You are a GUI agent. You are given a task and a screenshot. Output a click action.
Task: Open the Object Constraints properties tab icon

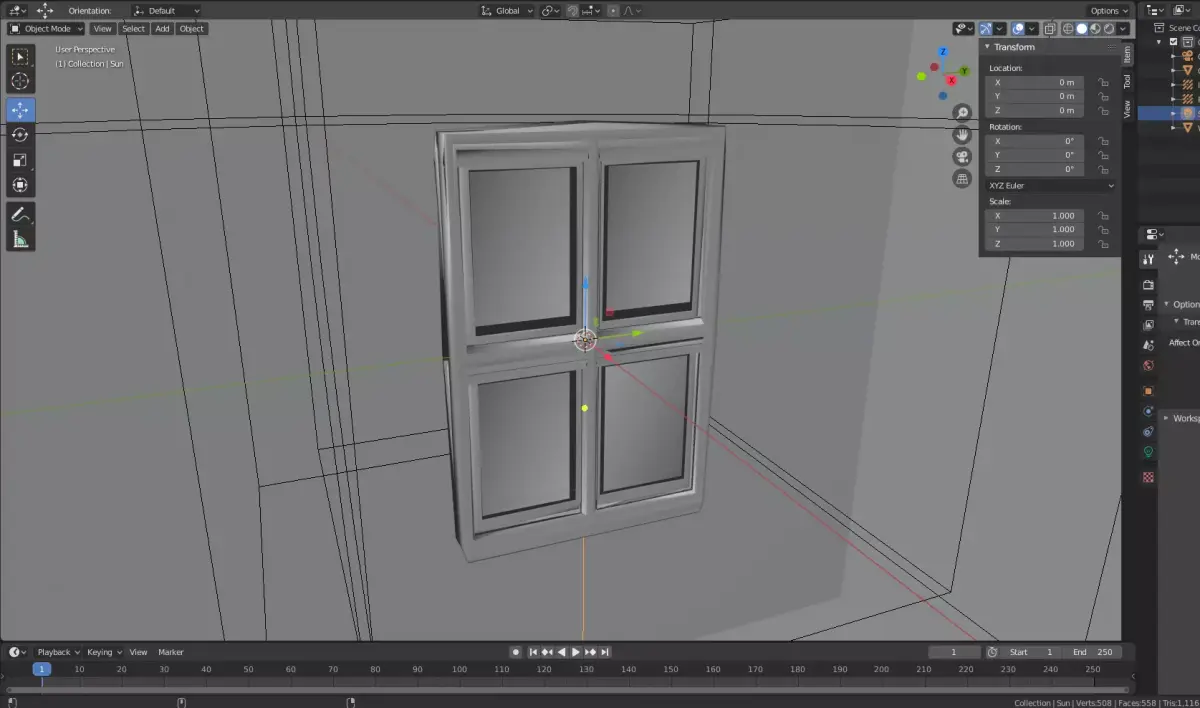point(1148,432)
